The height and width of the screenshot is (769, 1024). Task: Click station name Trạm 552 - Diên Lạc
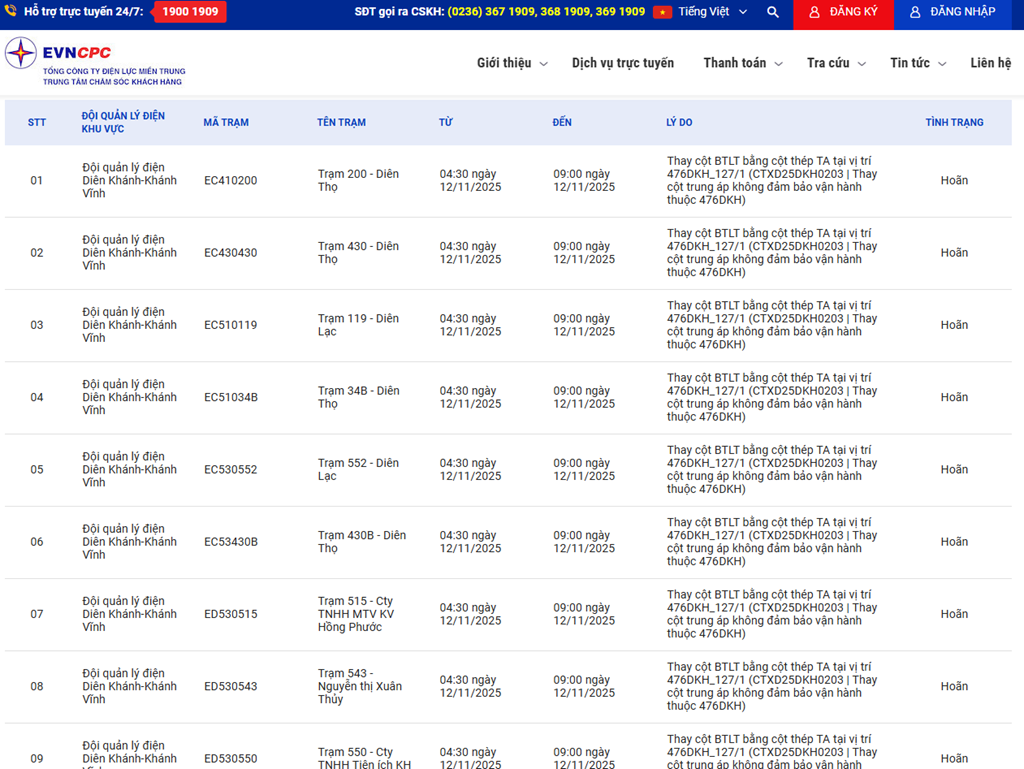(358, 469)
